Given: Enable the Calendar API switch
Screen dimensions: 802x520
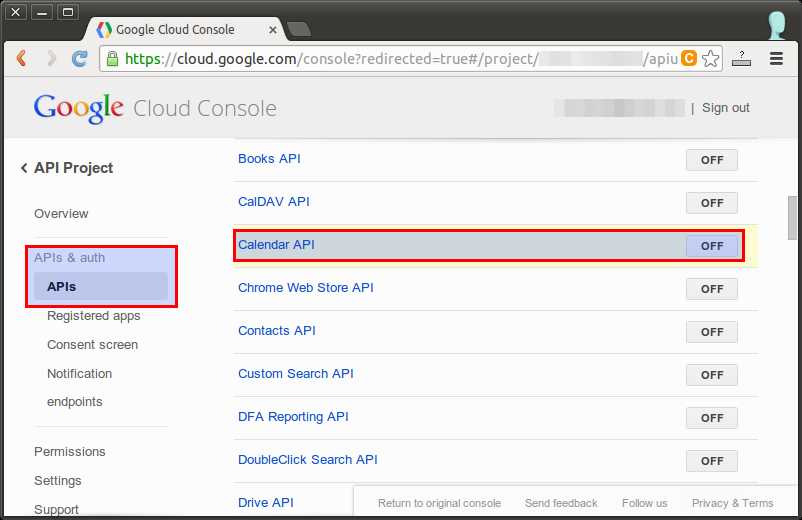Looking at the screenshot, I should pyautogui.click(x=711, y=246).
